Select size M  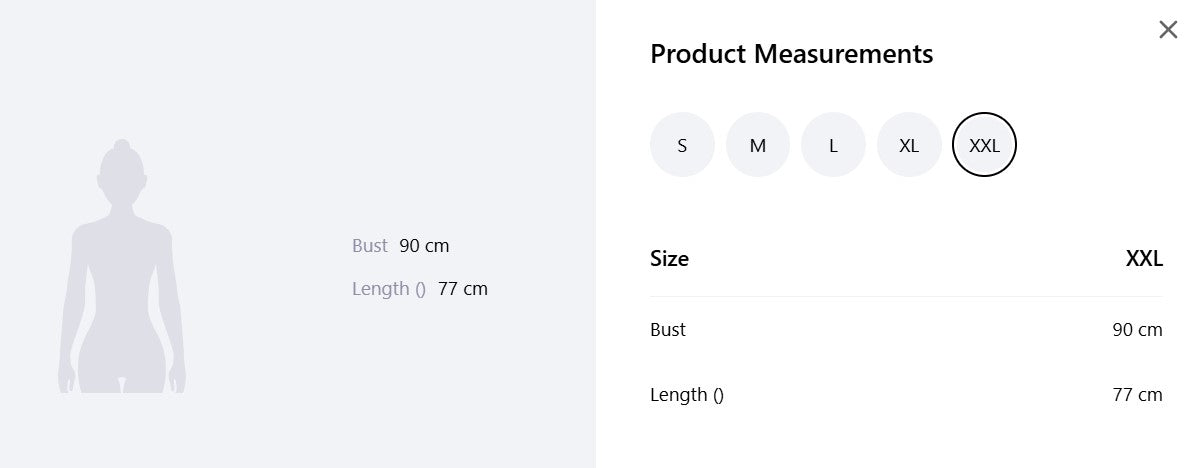click(x=758, y=145)
